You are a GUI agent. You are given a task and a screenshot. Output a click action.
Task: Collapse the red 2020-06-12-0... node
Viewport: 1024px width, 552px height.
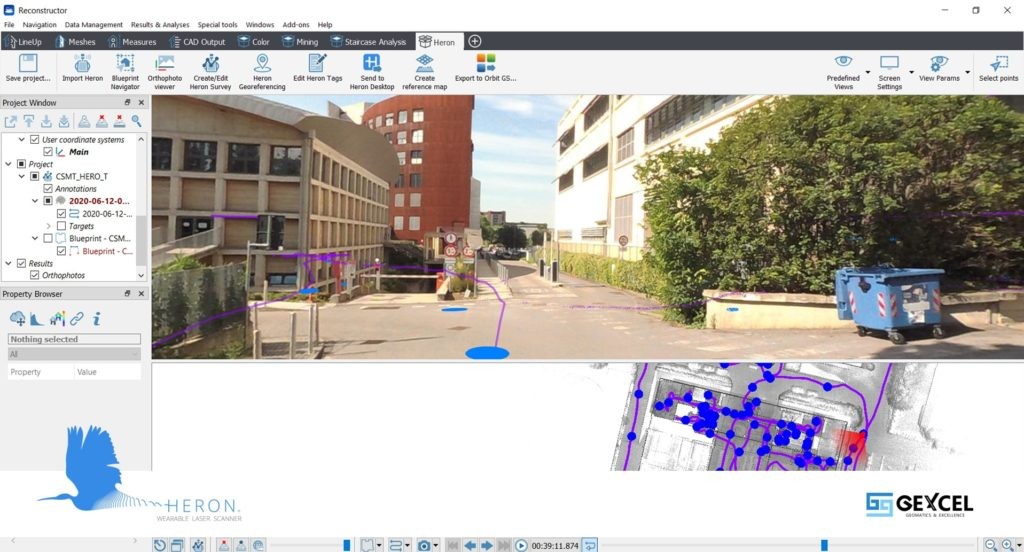point(35,201)
